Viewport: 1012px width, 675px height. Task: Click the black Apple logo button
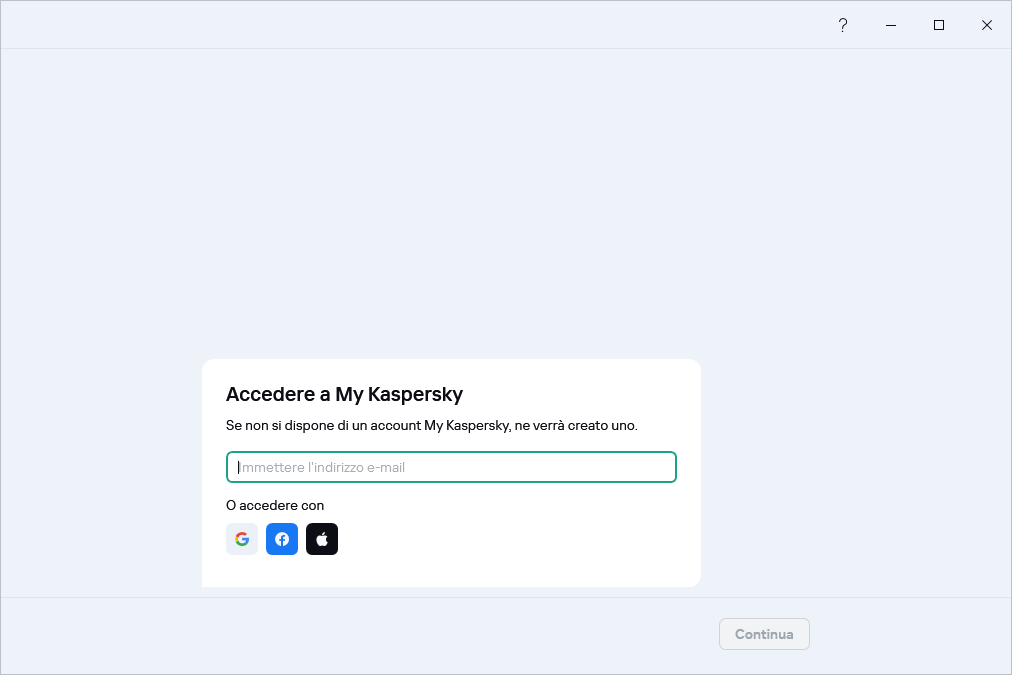tap(322, 539)
